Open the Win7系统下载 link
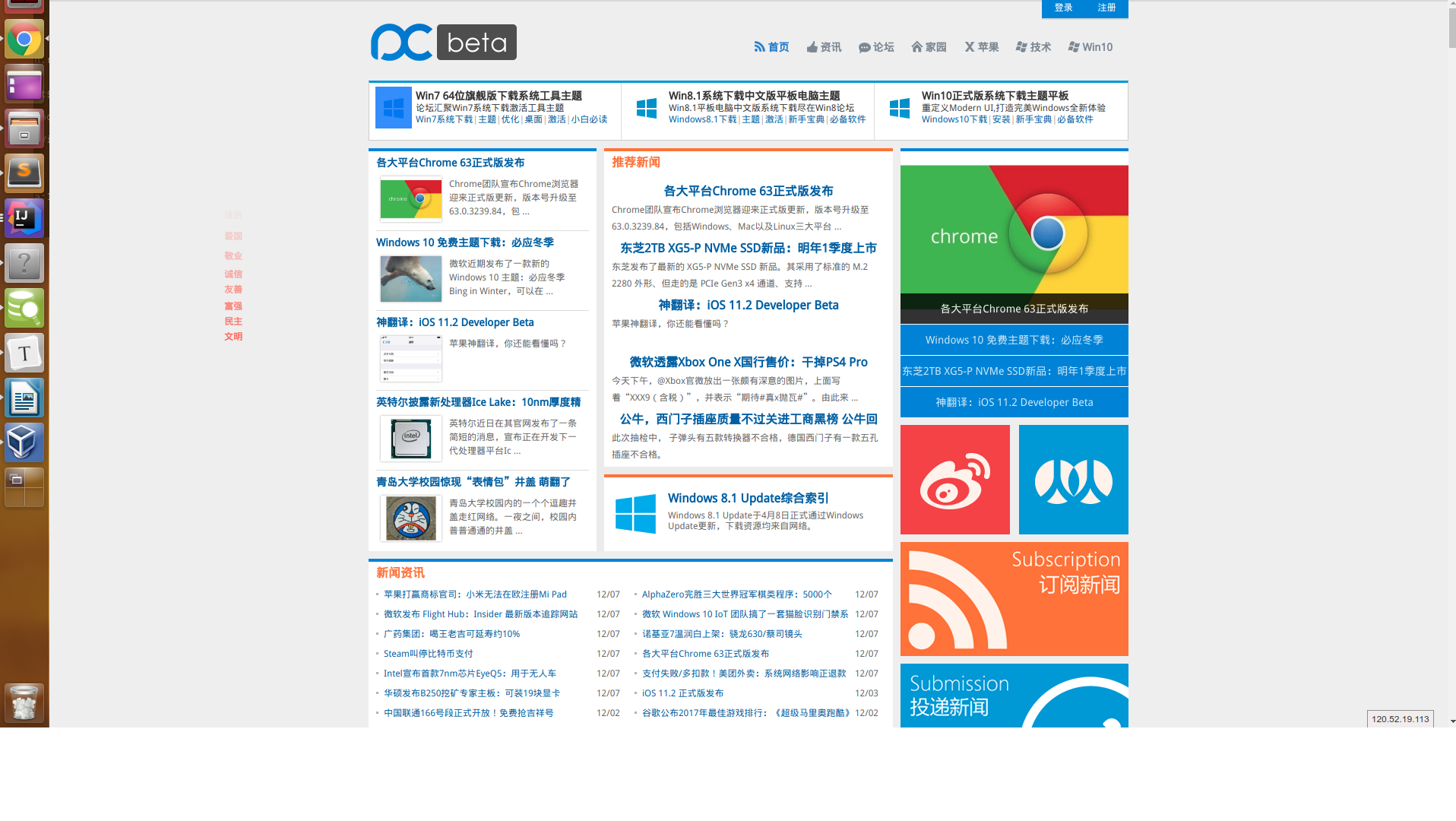The image size is (1456, 821). 444,119
